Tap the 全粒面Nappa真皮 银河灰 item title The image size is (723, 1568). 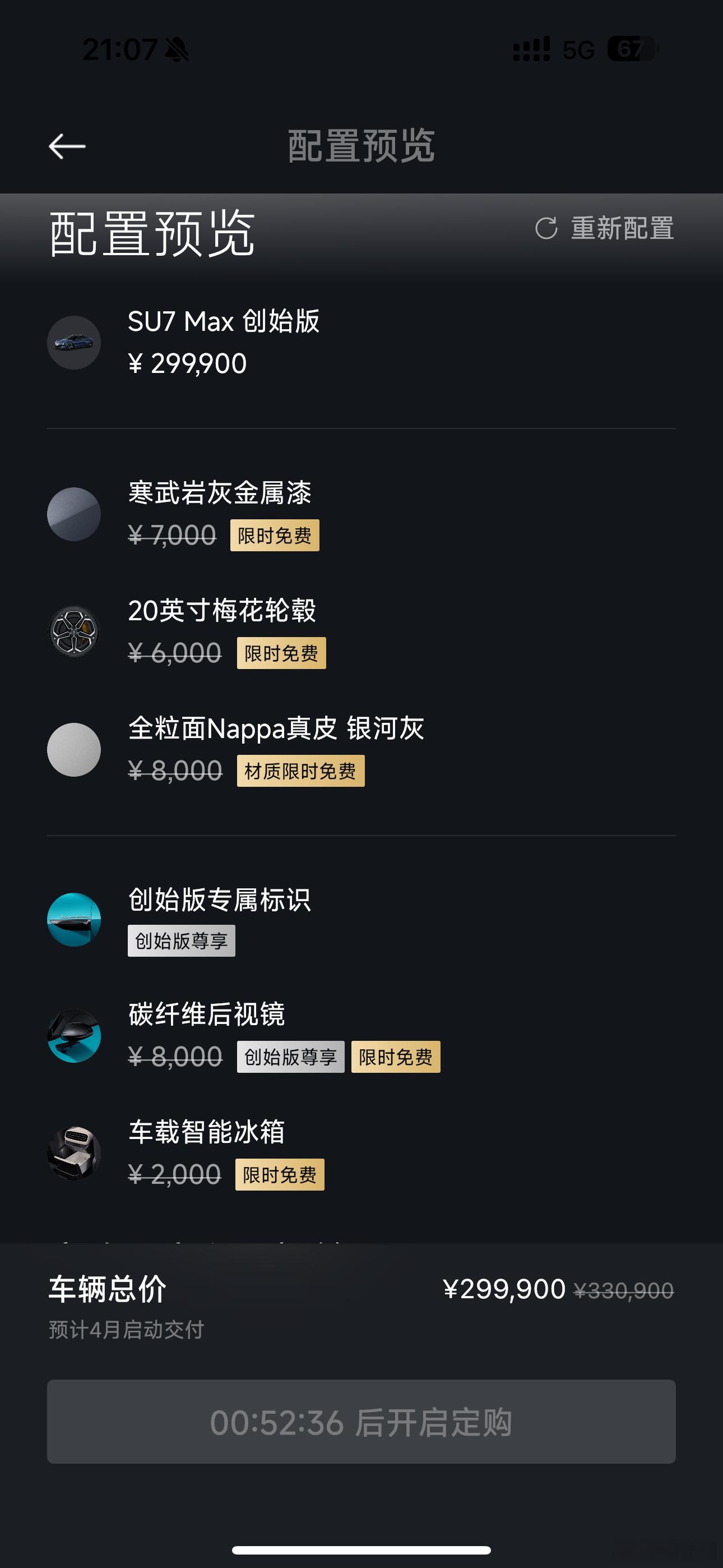(276, 728)
